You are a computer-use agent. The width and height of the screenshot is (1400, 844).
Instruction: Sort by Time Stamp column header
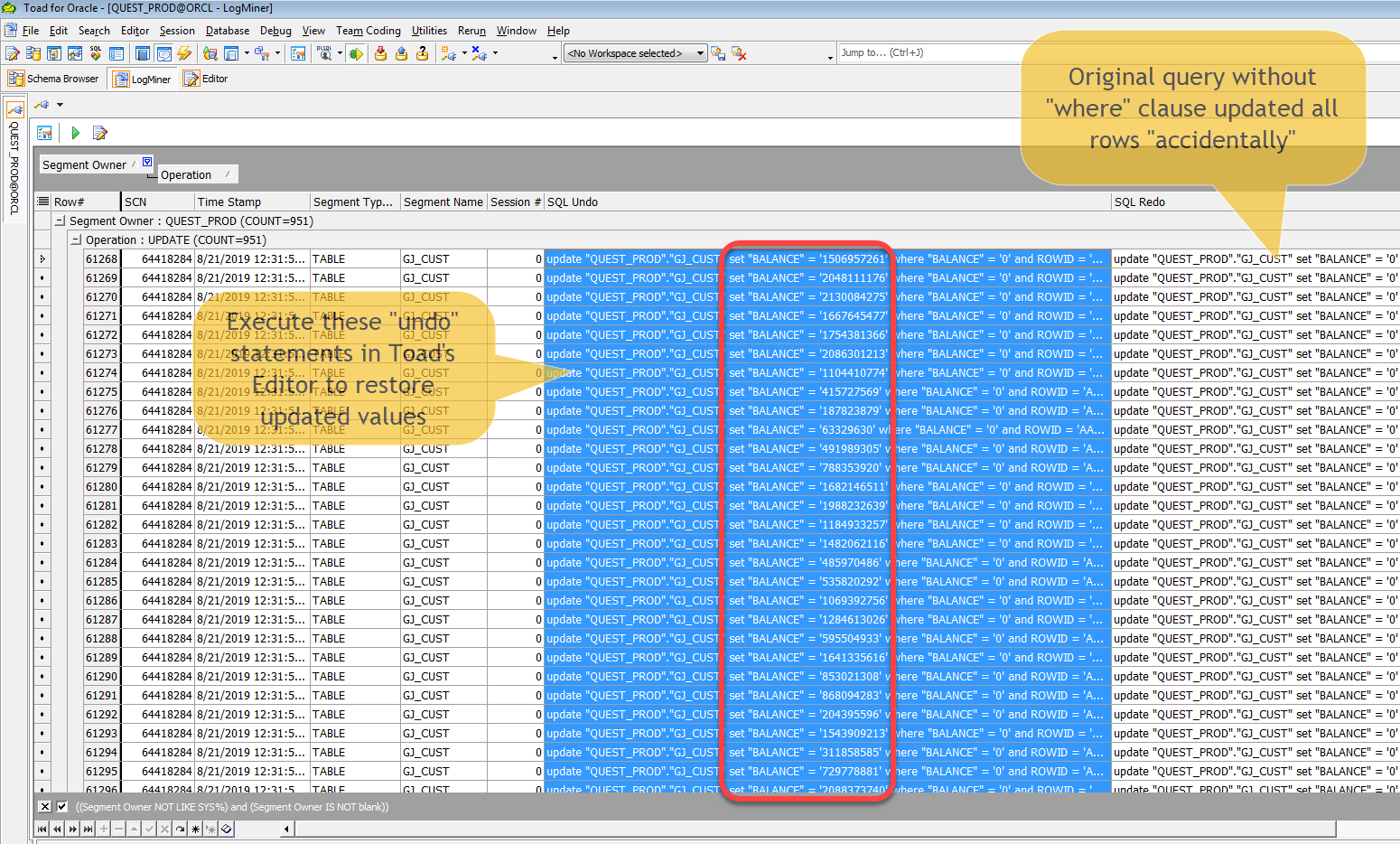[252, 202]
